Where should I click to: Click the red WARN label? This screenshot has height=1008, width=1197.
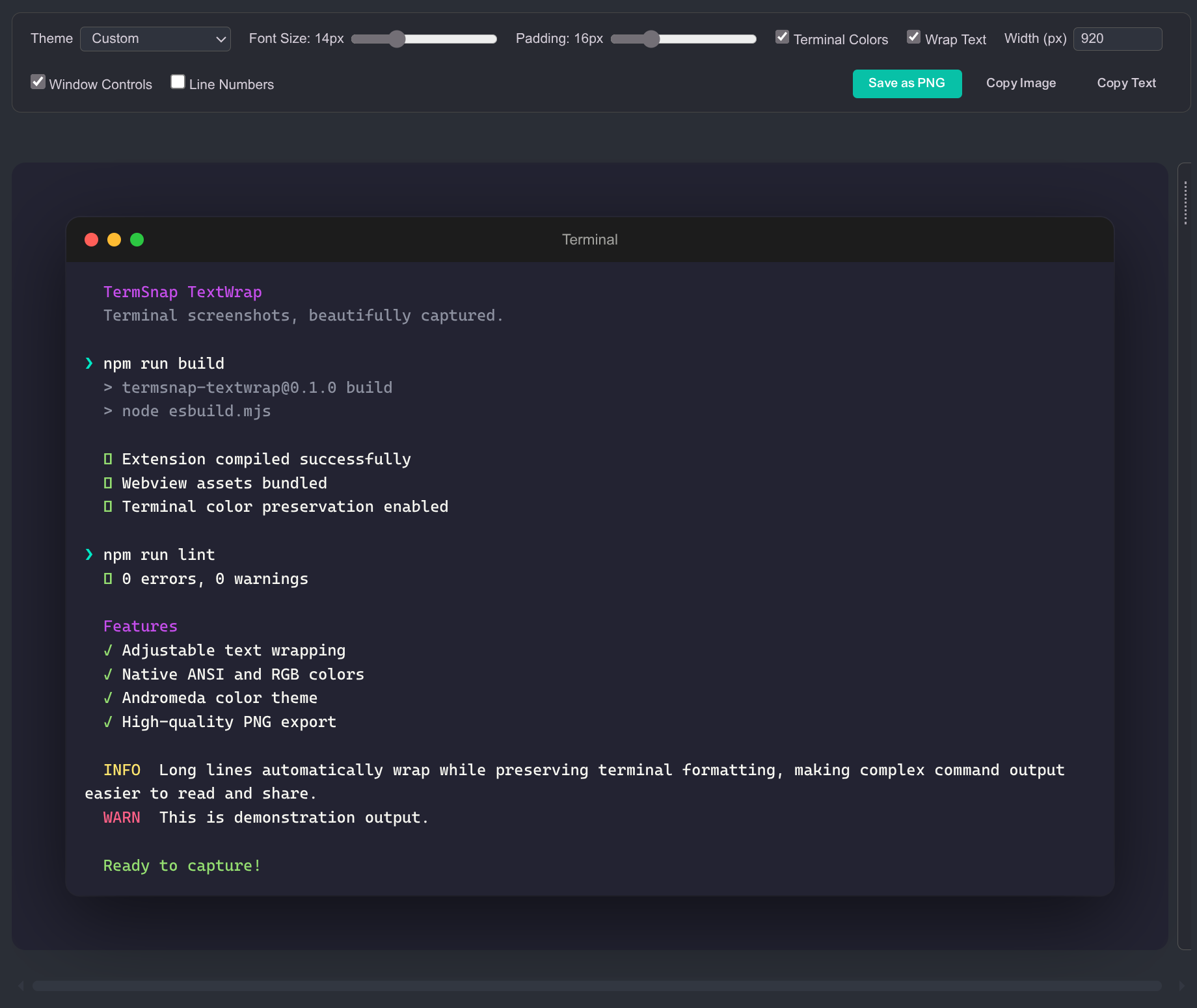[122, 817]
